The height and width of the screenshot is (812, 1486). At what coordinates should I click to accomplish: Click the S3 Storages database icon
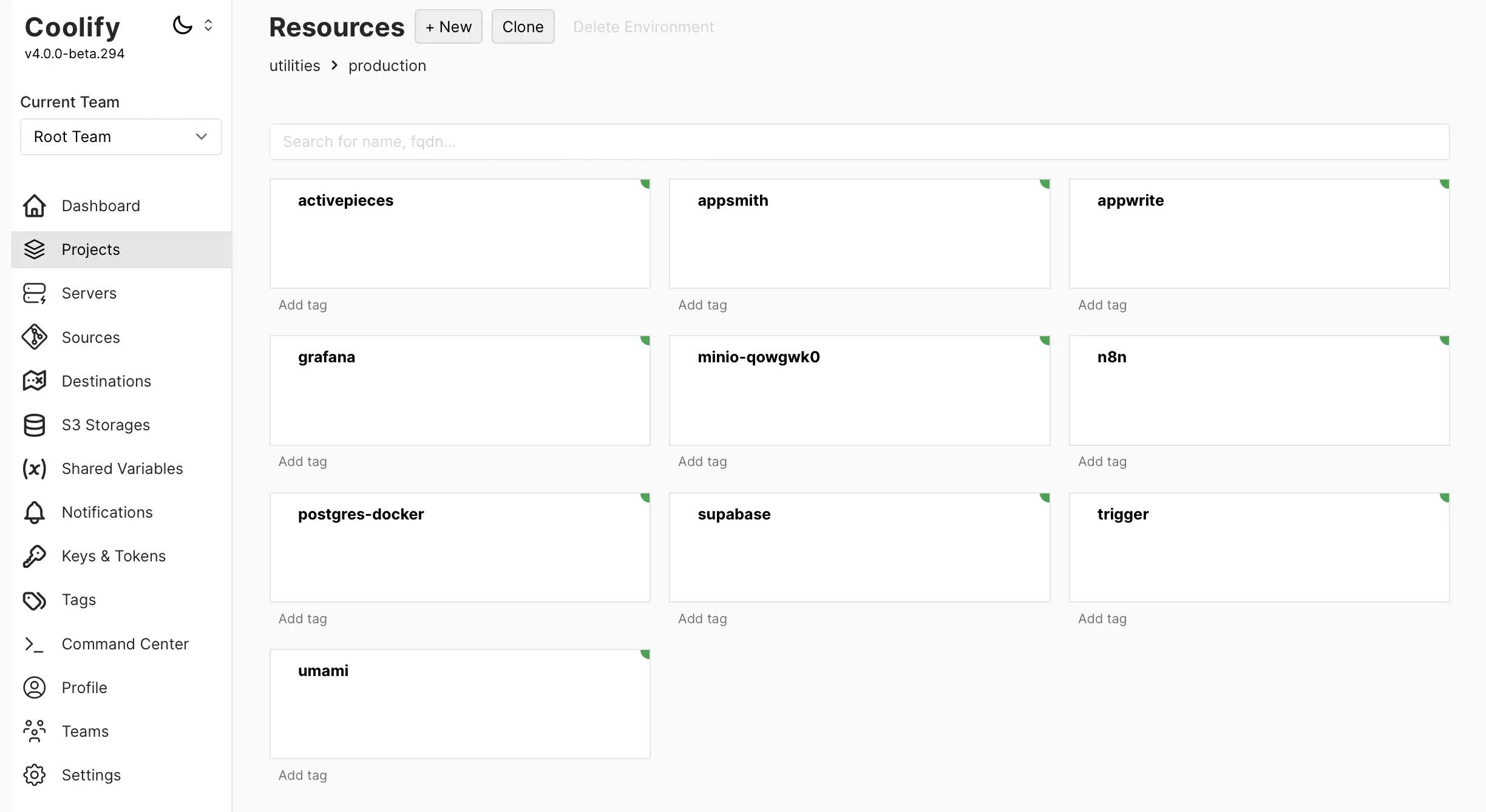click(35, 425)
